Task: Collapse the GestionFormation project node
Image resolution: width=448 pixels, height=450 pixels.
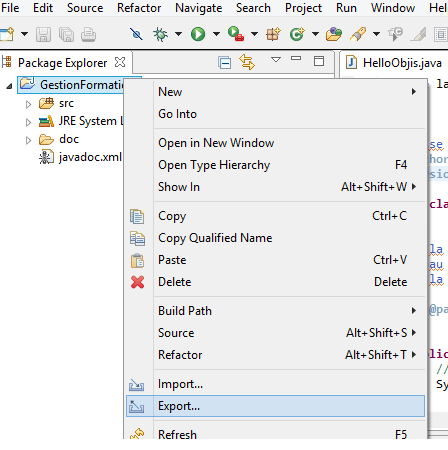Action: point(9,87)
